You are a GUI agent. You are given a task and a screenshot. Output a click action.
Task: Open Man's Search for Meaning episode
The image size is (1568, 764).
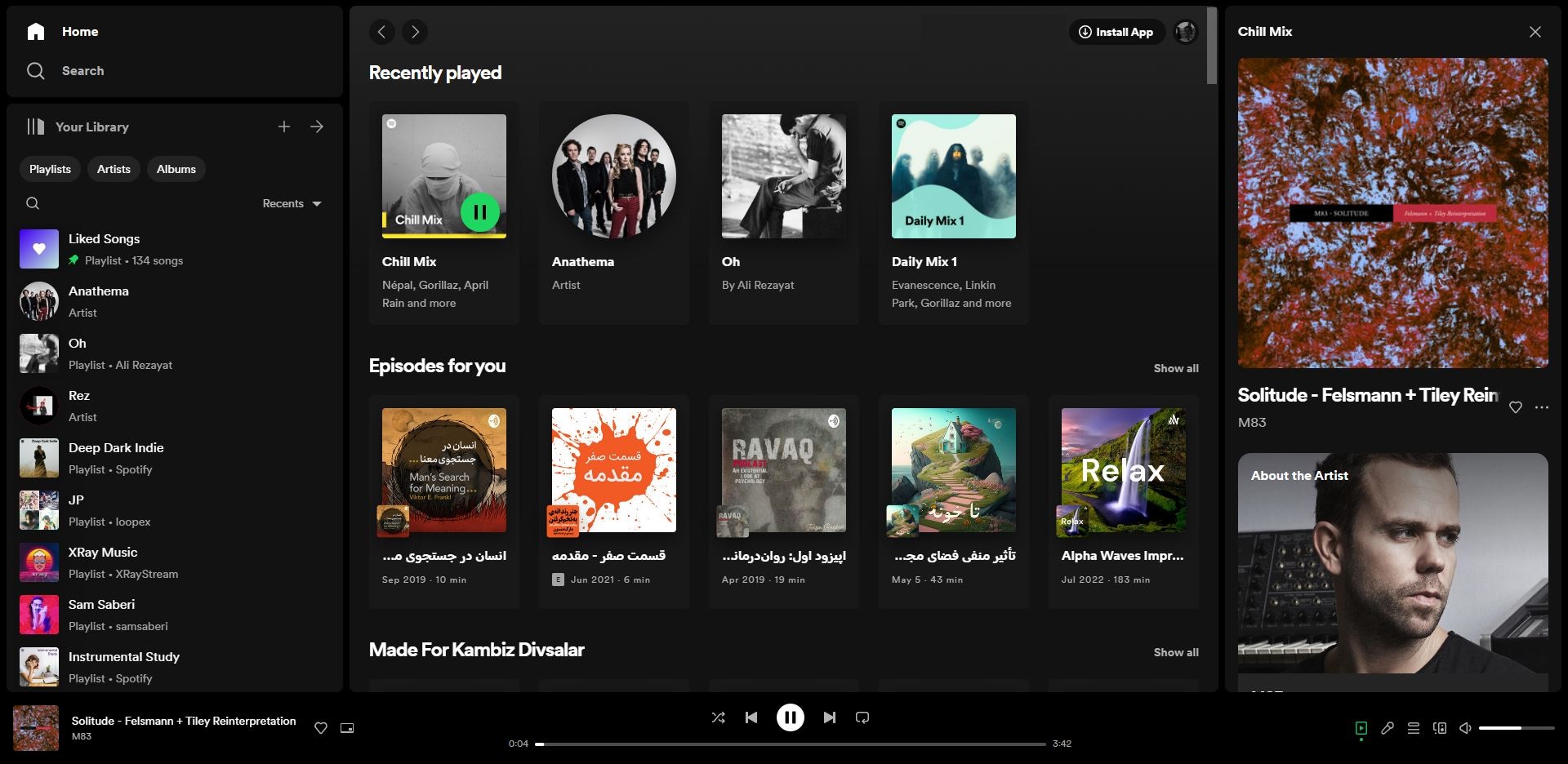point(444,502)
